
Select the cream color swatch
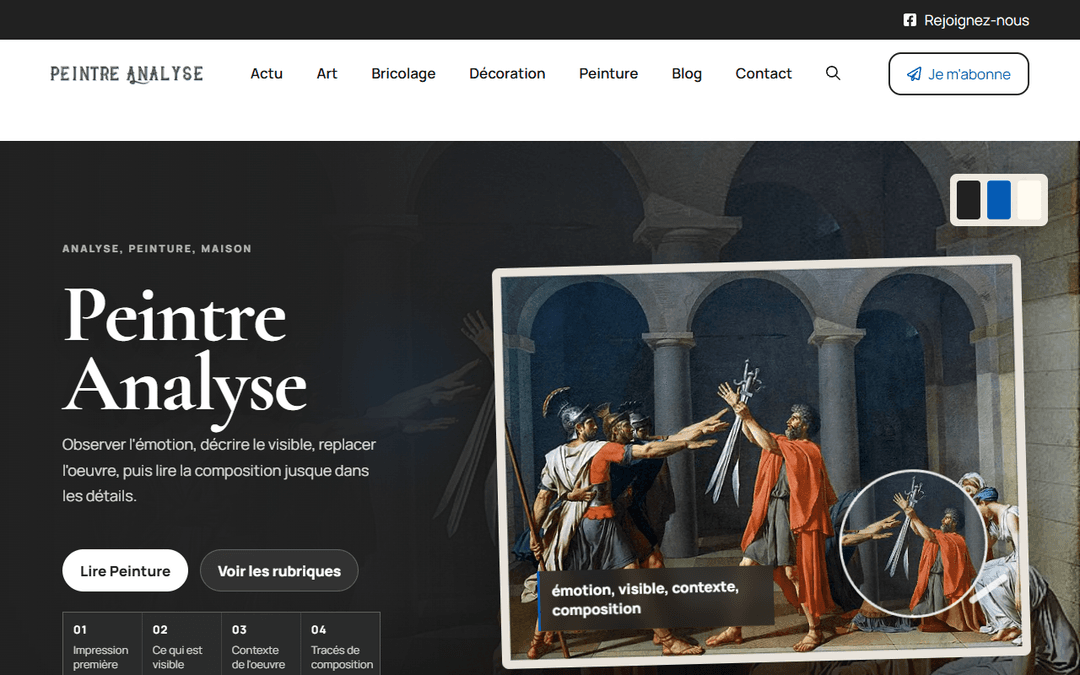coord(1029,200)
